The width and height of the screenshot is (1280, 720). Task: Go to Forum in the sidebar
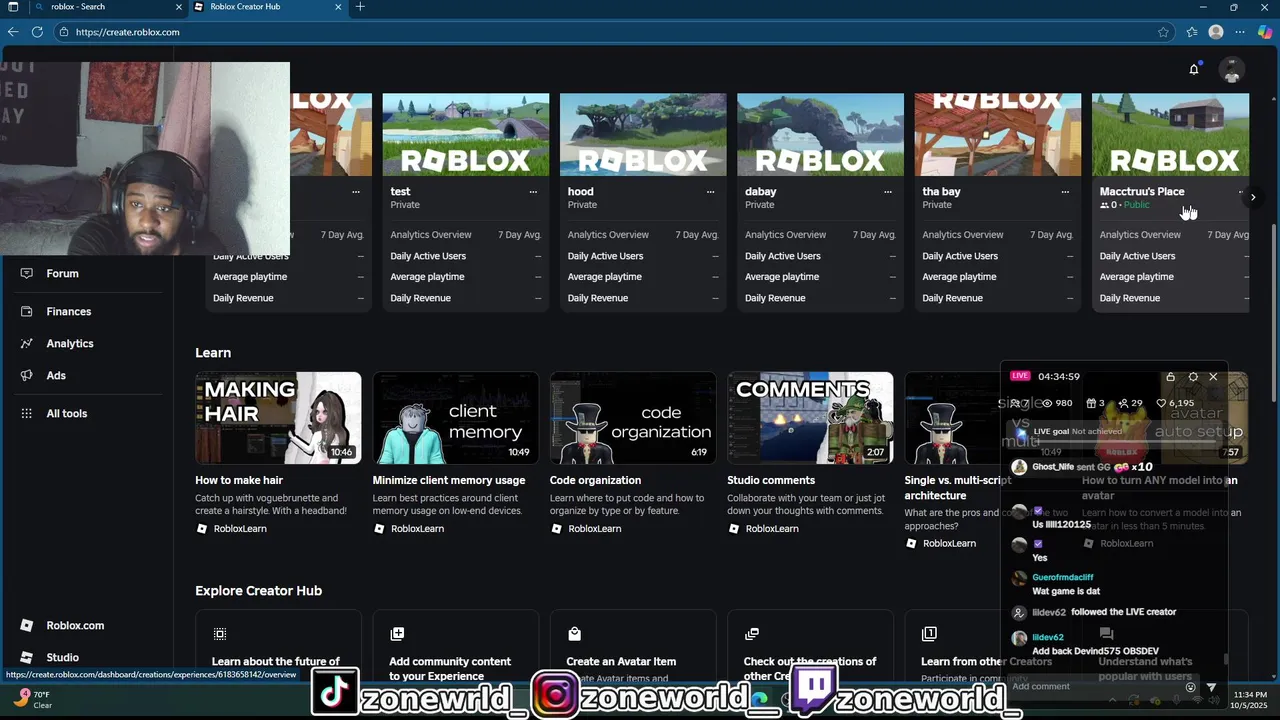62,273
